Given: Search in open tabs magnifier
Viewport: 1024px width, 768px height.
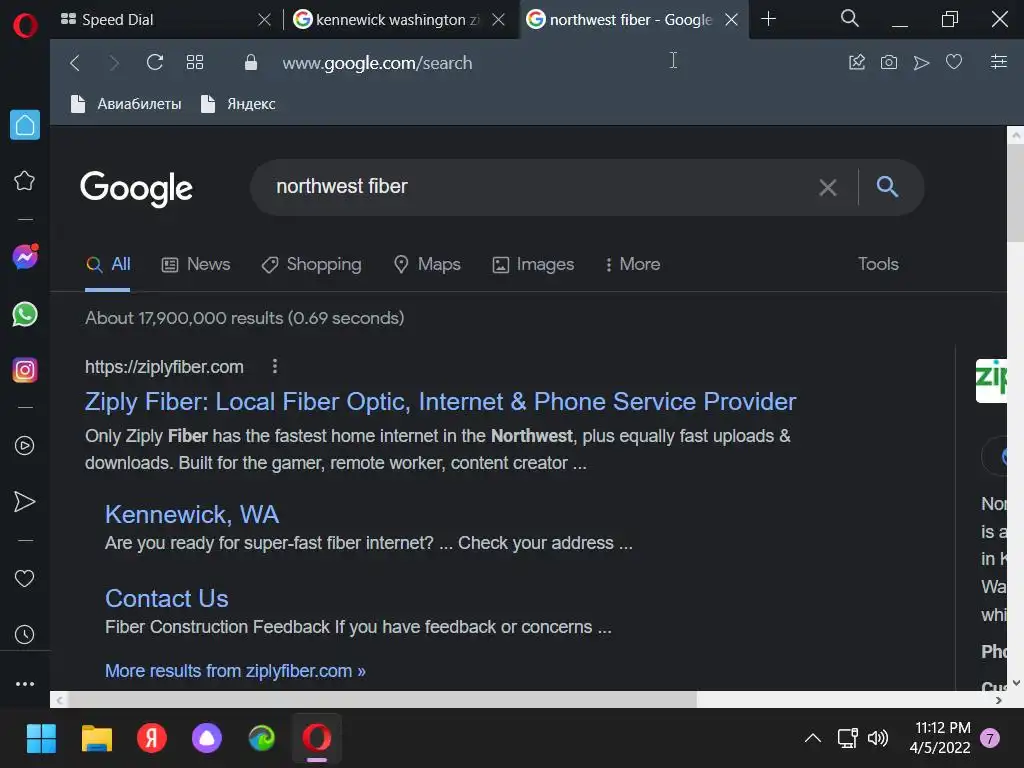Looking at the screenshot, I should coord(850,18).
